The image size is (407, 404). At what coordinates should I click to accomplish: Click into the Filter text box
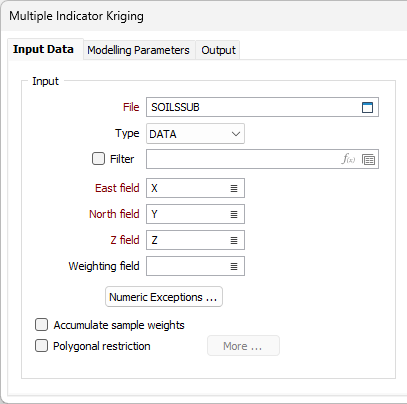click(x=243, y=159)
